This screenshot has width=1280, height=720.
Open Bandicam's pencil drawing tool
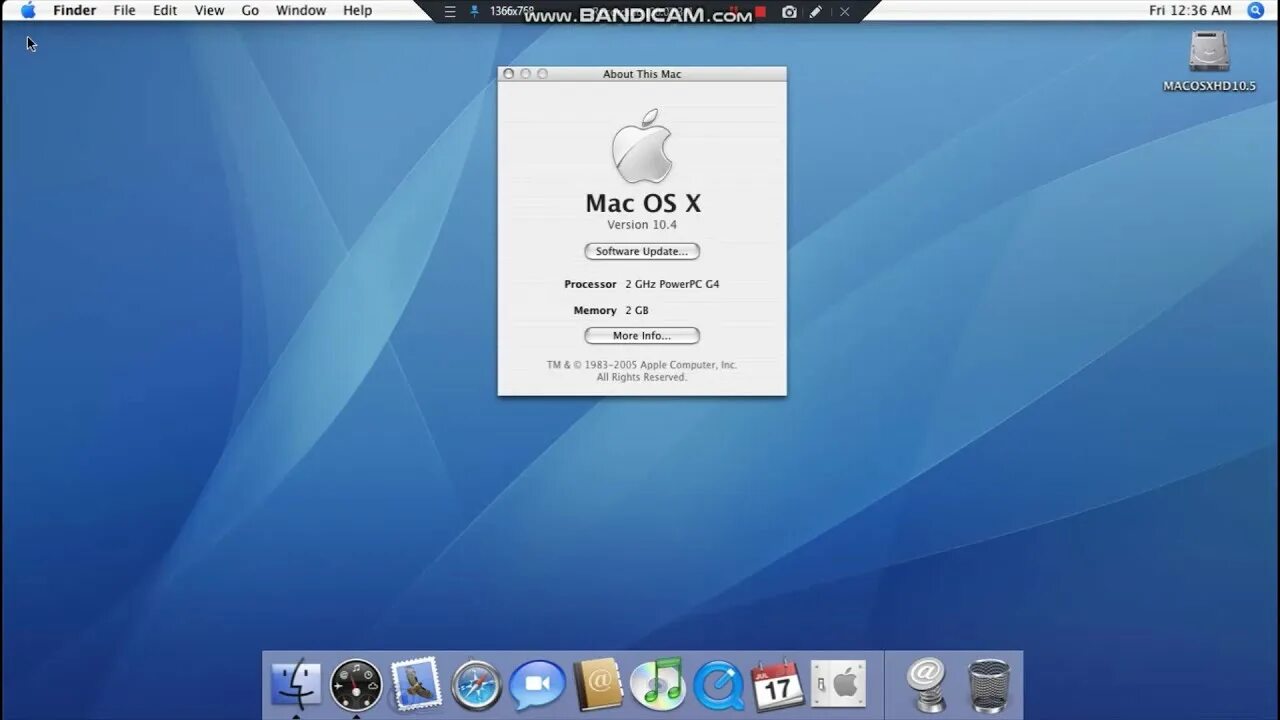(x=816, y=12)
